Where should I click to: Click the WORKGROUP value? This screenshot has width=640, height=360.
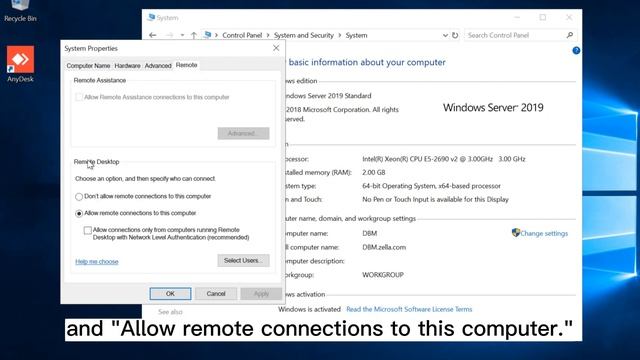pos(383,275)
